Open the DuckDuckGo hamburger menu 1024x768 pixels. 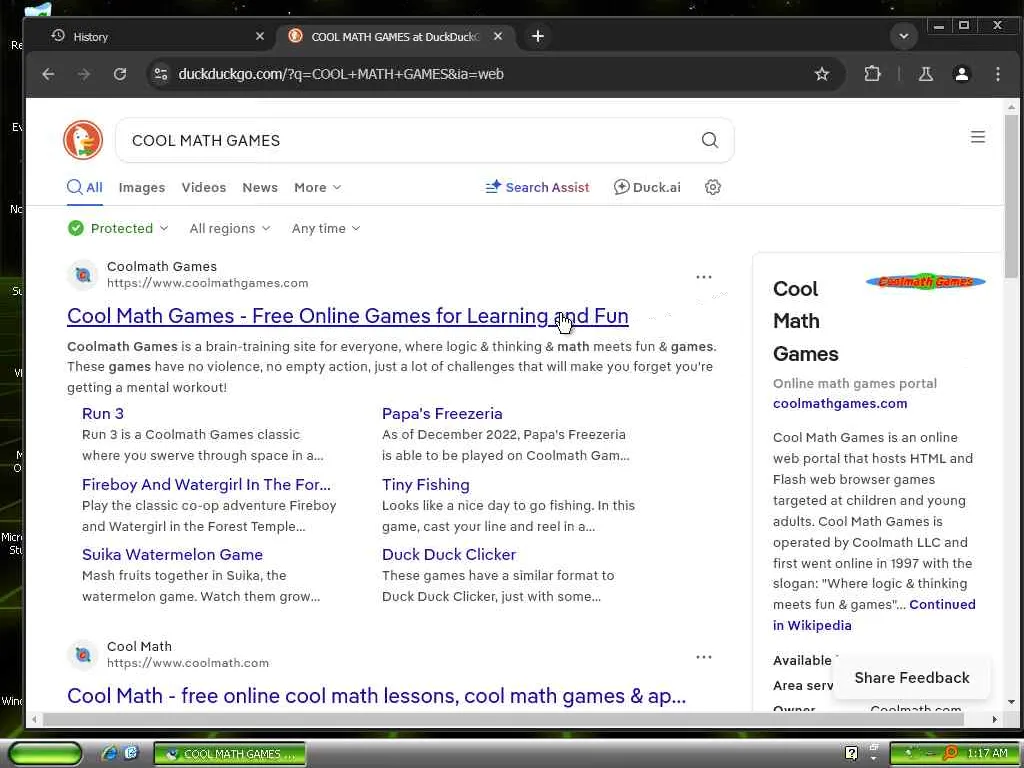pyautogui.click(x=978, y=136)
